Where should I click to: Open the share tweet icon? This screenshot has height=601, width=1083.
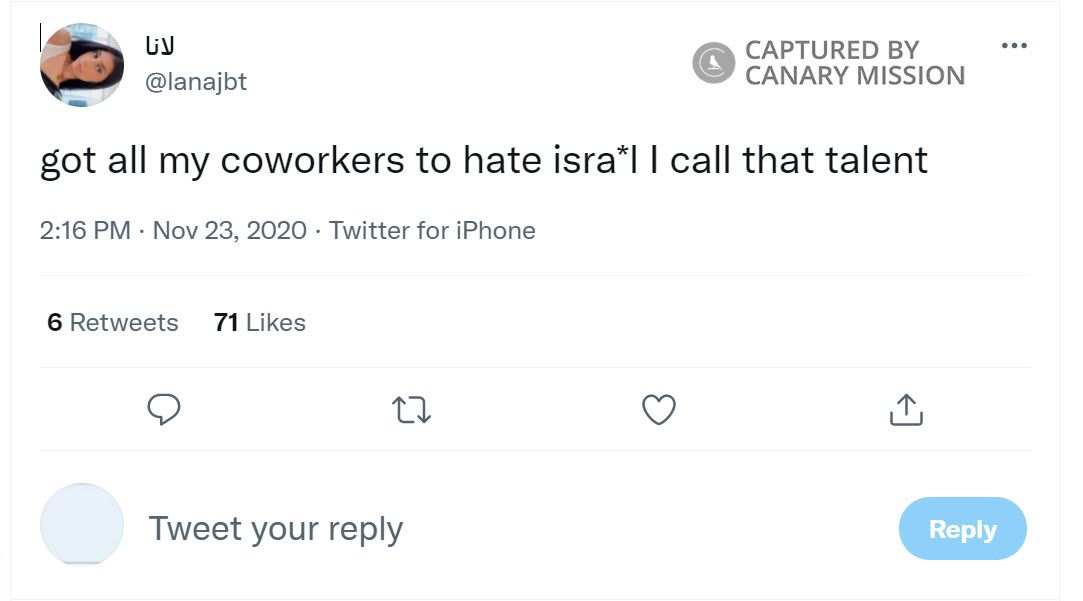tap(905, 410)
